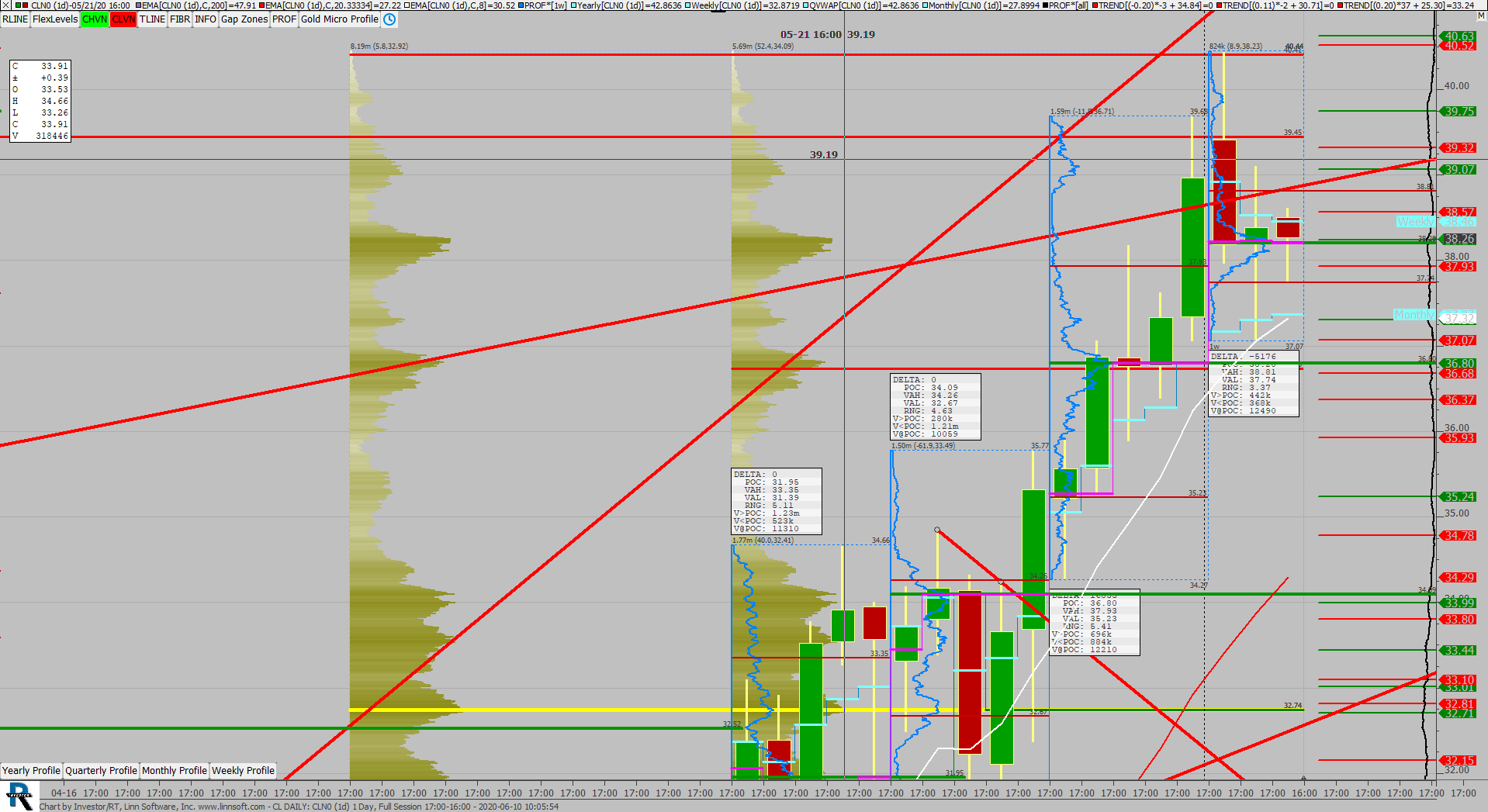The width and height of the screenshot is (1488, 812).
Task: Select the Monthly Profile tab
Action: (175, 770)
